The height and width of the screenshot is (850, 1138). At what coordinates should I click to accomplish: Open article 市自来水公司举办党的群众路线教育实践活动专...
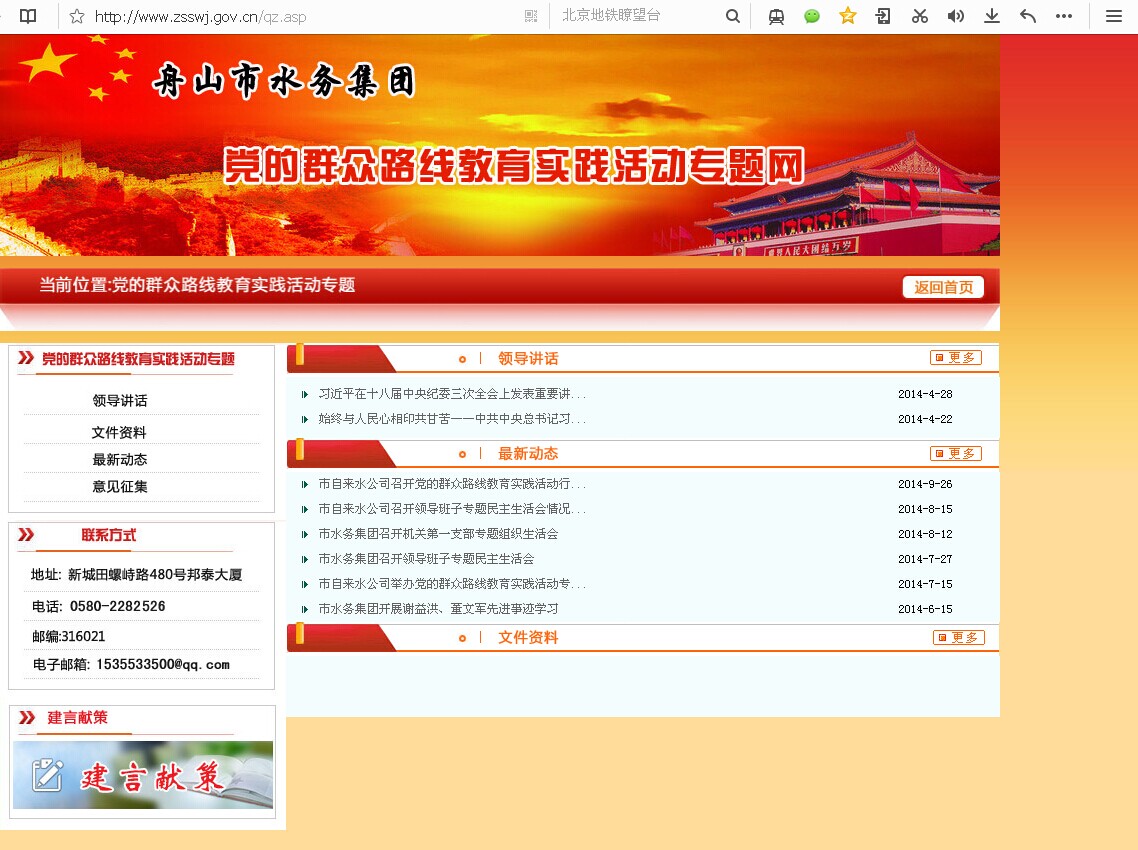click(451, 584)
